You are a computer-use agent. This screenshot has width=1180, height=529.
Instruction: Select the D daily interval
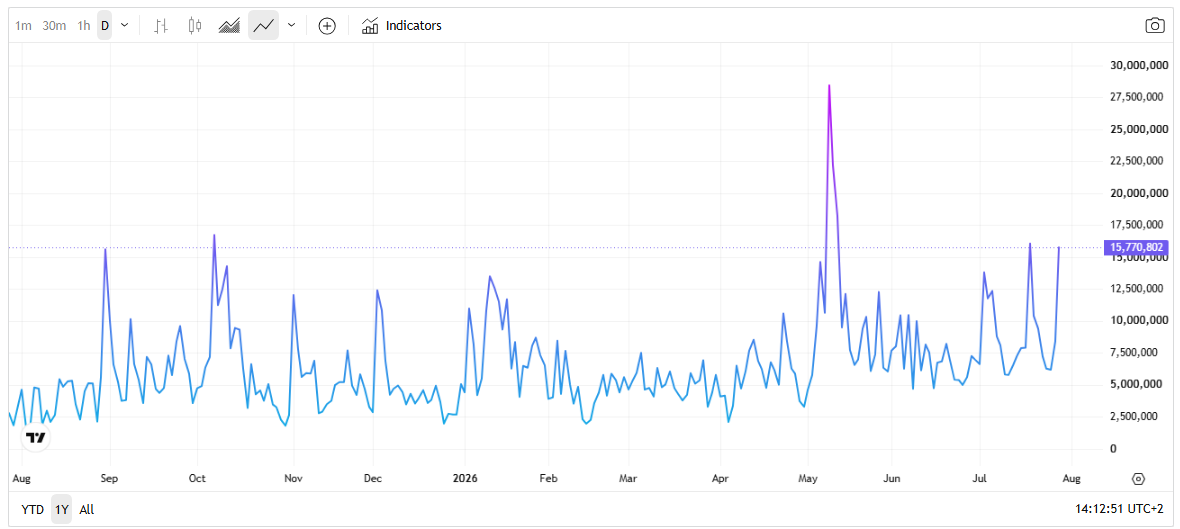(105, 26)
